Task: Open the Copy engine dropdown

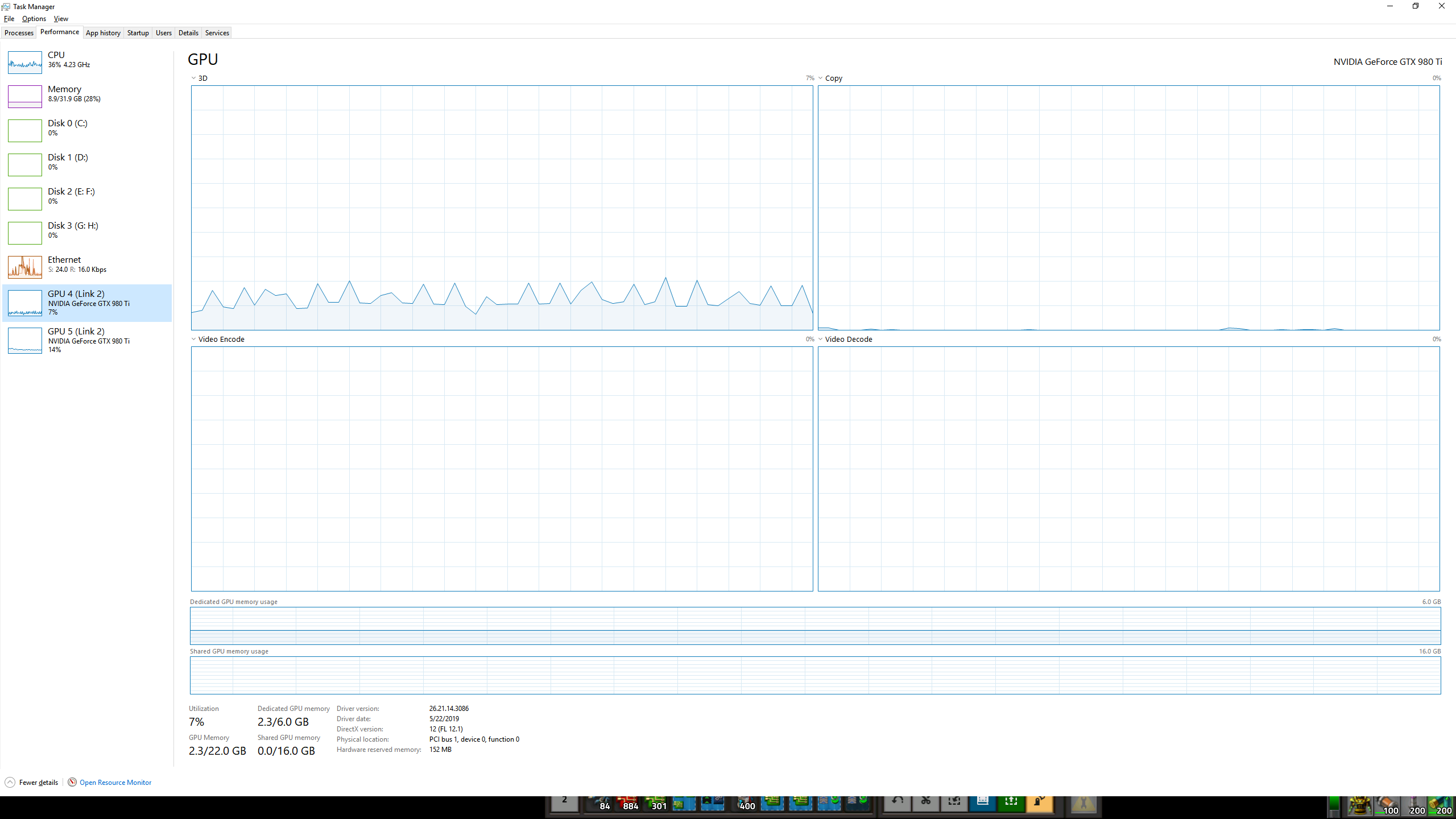Action: (821, 78)
